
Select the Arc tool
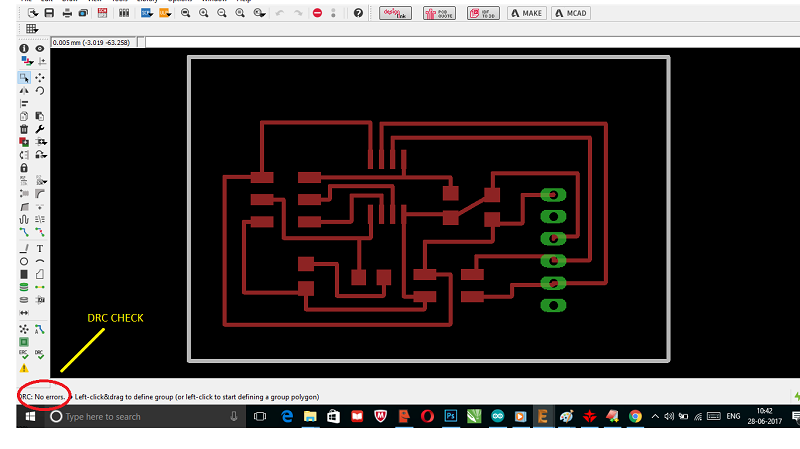coord(40,261)
